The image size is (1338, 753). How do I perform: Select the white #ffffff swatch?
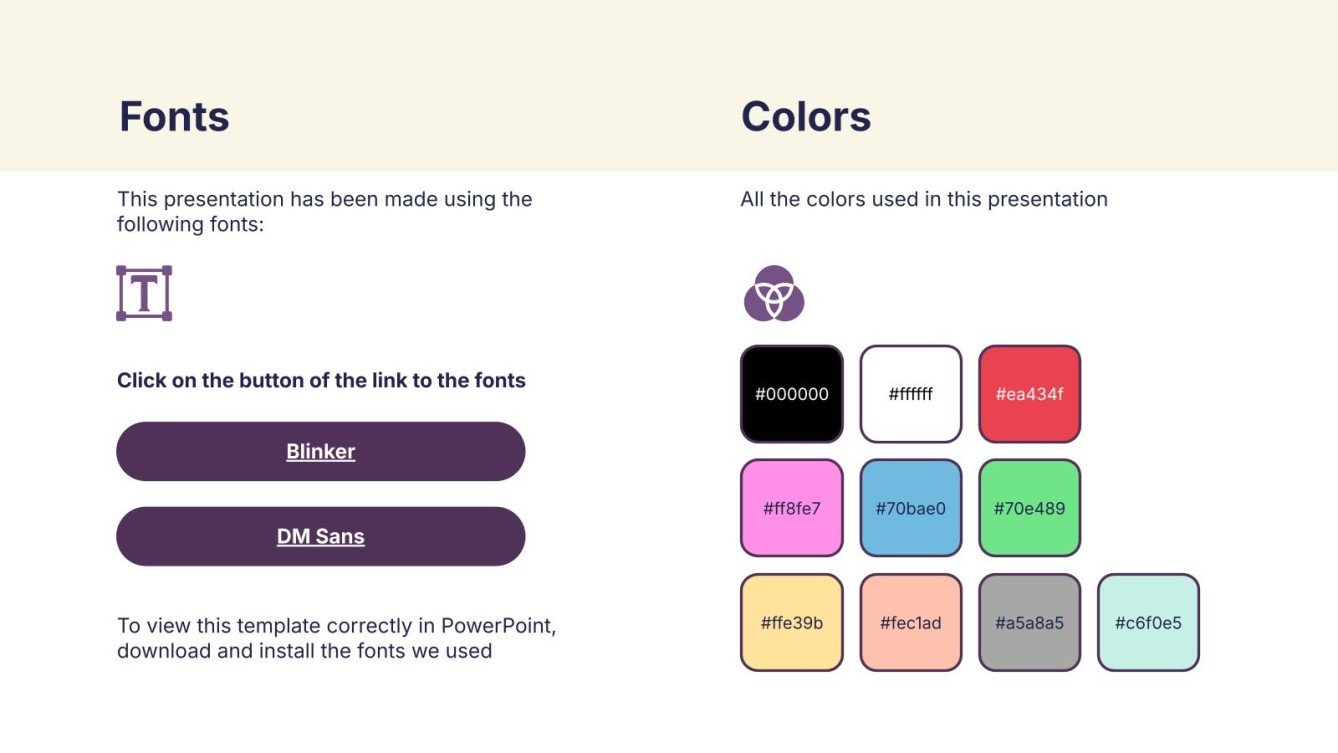pos(910,394)
